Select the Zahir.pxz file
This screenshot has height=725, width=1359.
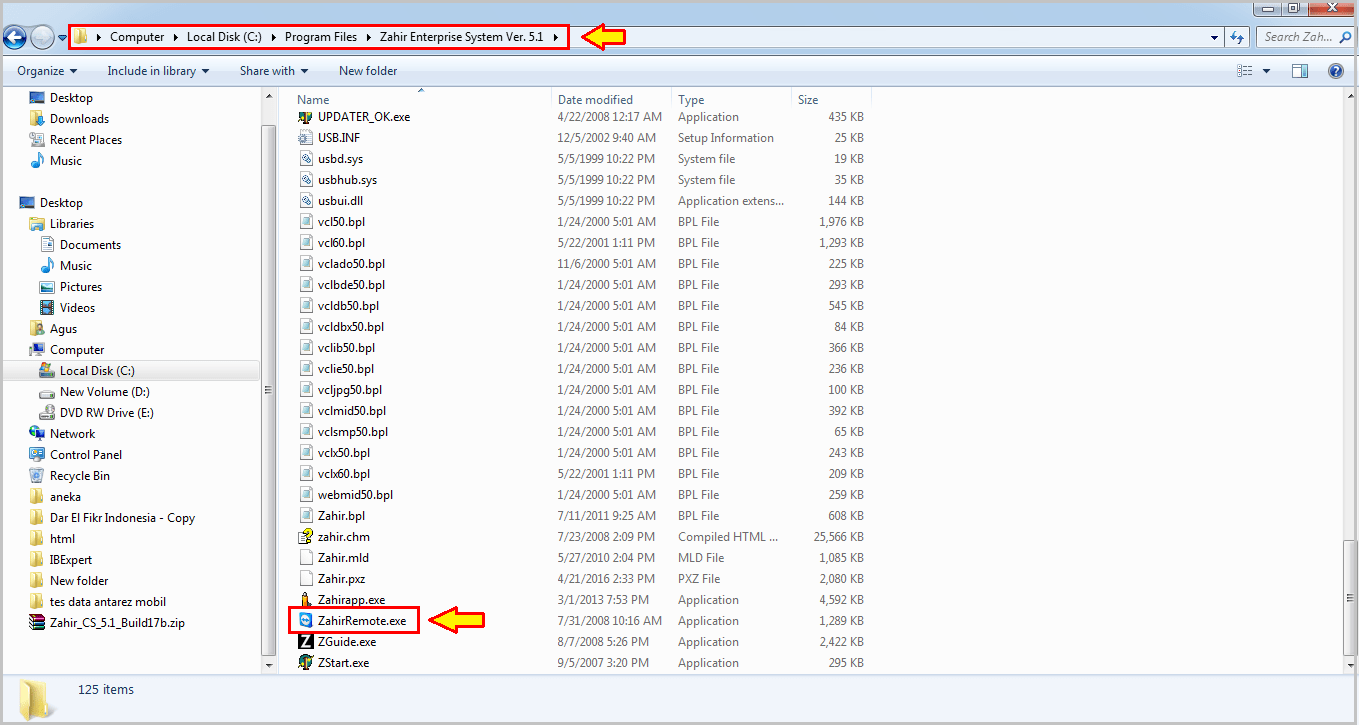(x=341, y=579)
